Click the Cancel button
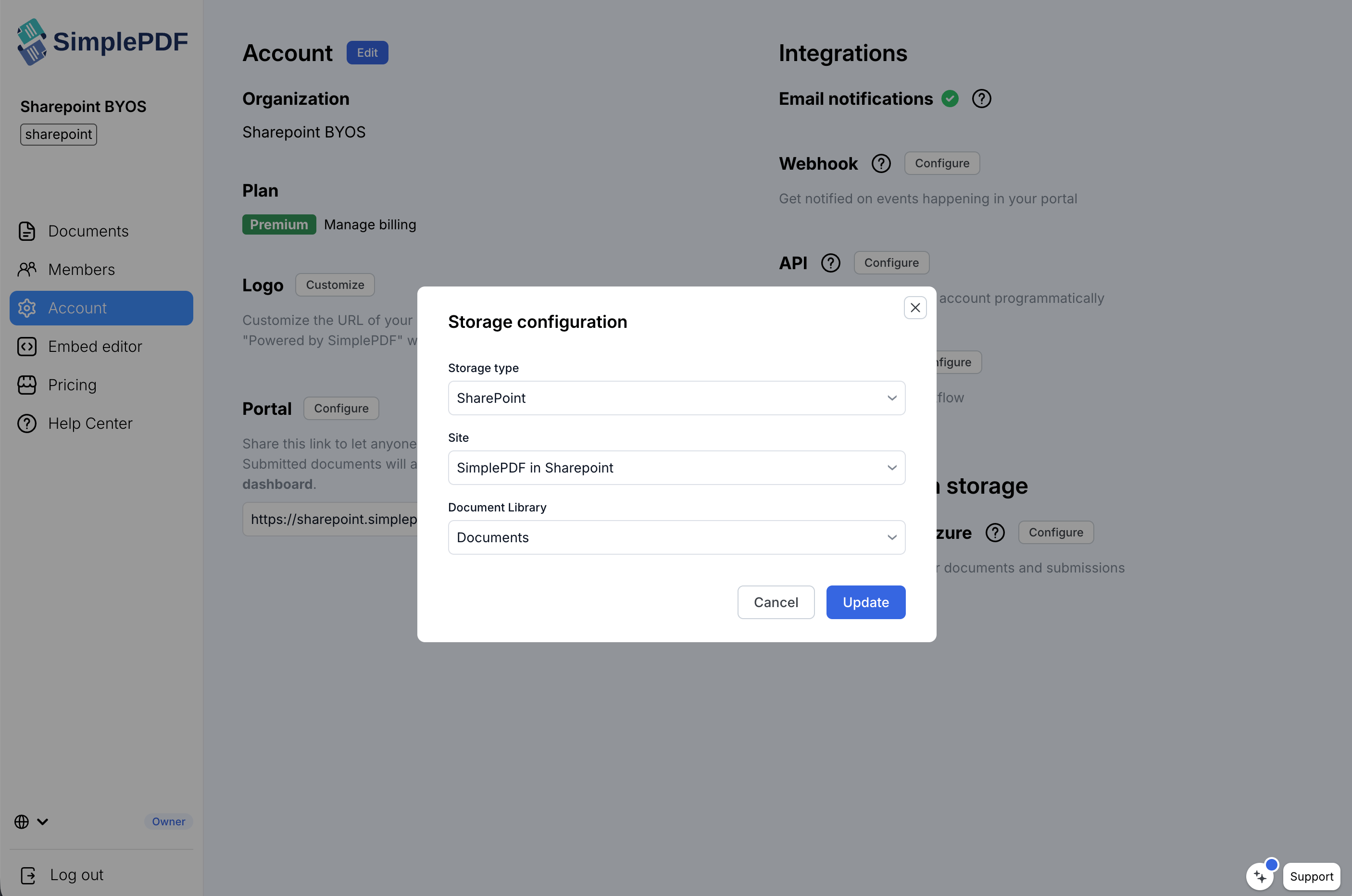1352x896 pixels. click(x=776, y=602)
